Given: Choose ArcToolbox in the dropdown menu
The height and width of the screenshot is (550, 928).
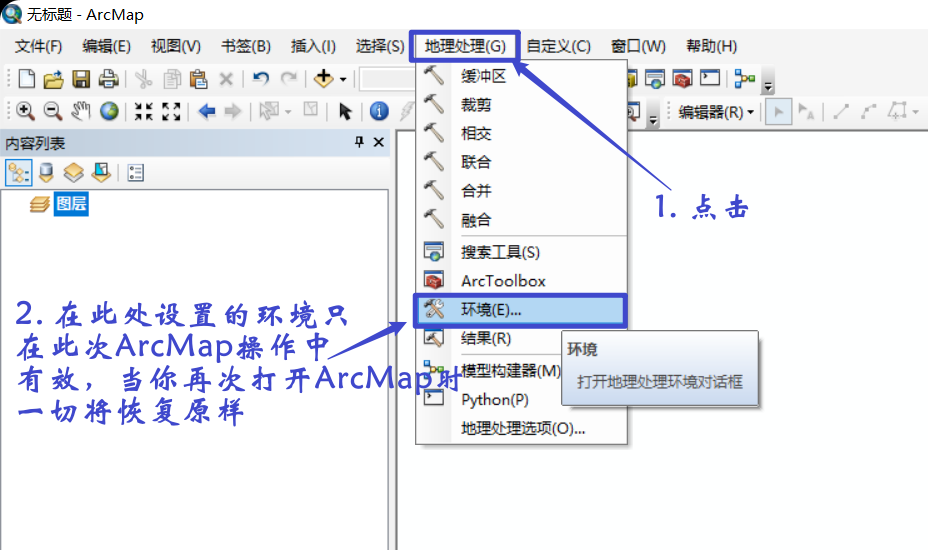Looking at the screenshot, I should [x=521, y=281].
